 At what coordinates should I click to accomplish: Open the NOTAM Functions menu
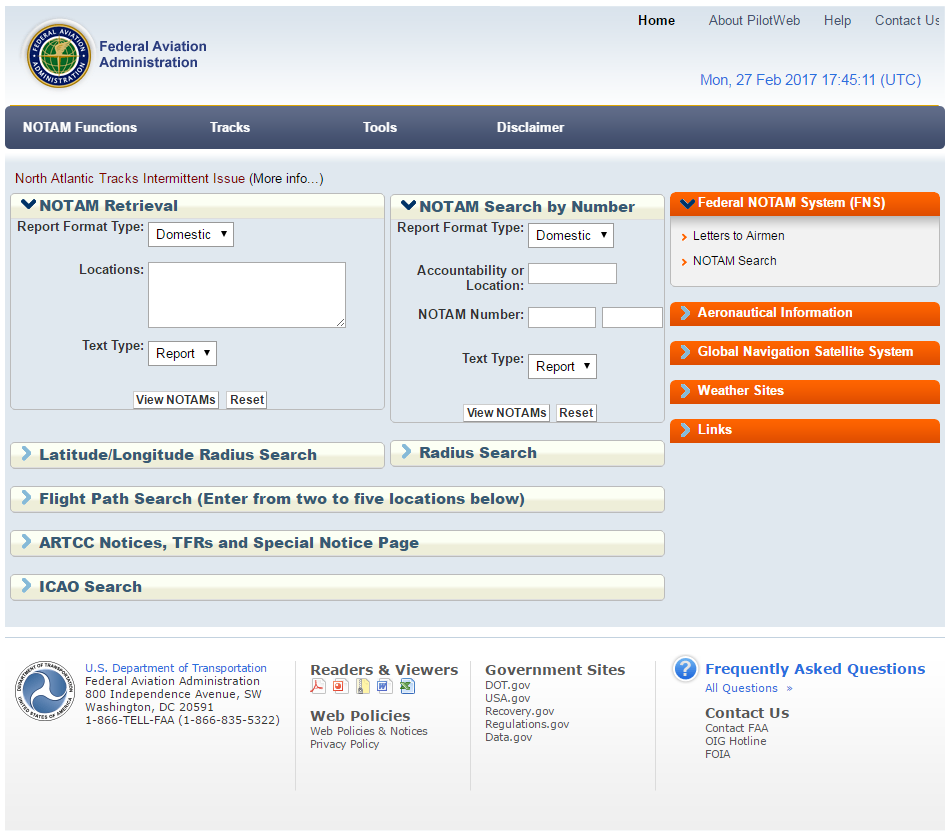click(80, 127)
